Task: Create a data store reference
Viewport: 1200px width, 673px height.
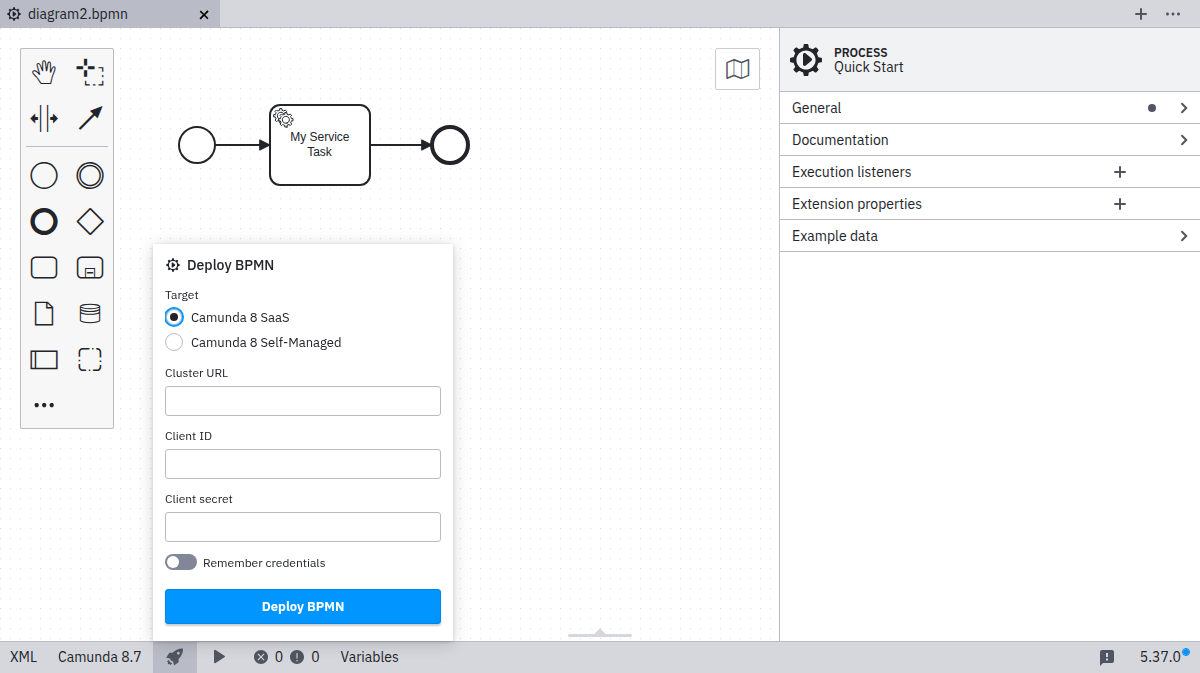Action: (90, 313)
